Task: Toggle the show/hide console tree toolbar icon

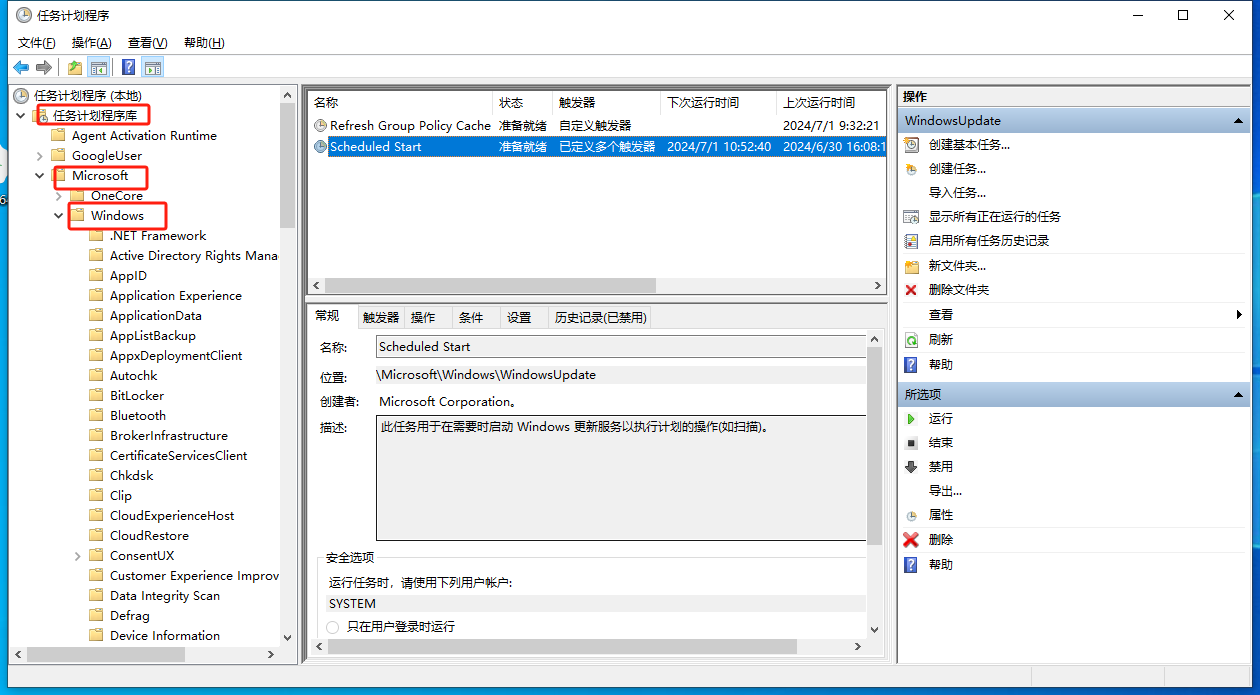Action: (99, 68)
